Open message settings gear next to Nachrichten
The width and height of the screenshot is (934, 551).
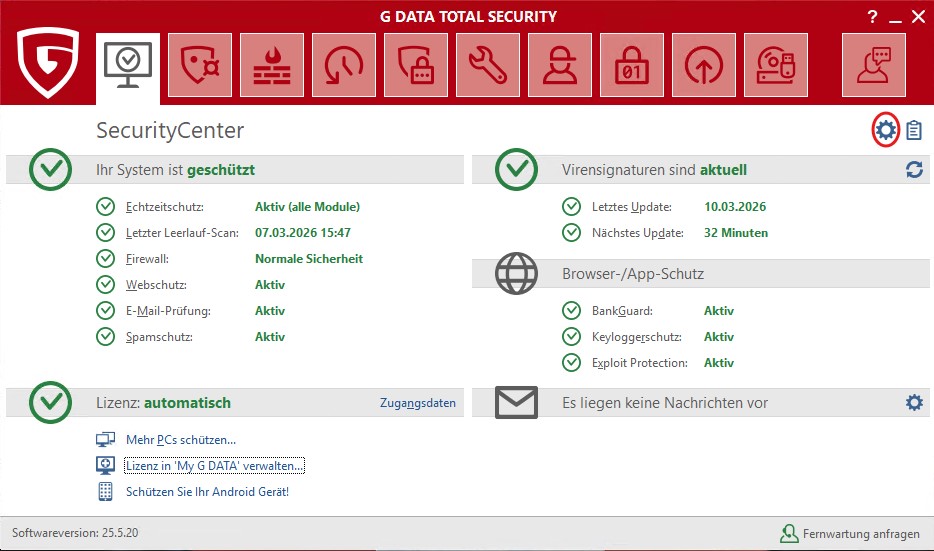point(914,403)
